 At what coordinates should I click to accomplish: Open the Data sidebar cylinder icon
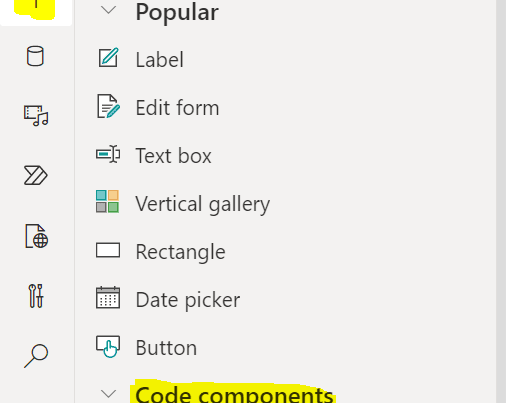pyautogui.click(x=35, y=56)
